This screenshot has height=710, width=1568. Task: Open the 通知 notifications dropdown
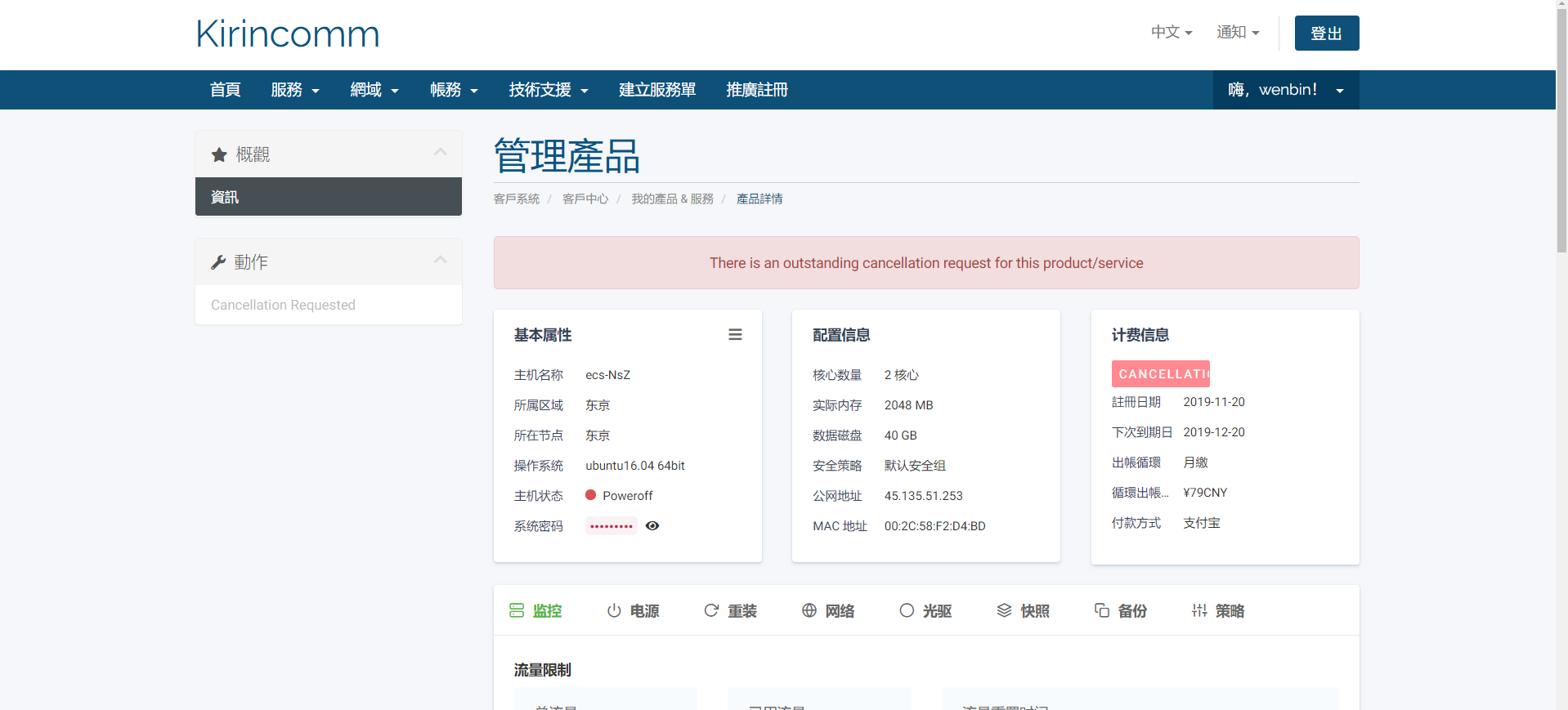tap(1238, 33)
